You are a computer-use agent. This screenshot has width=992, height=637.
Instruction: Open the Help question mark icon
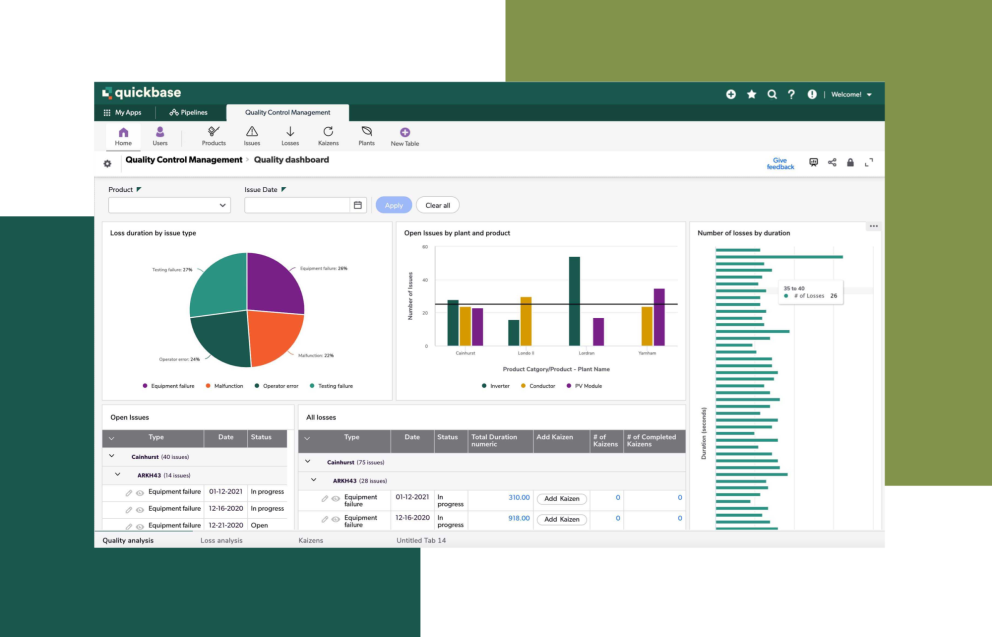pyautogui.click(x=791, y=94)
